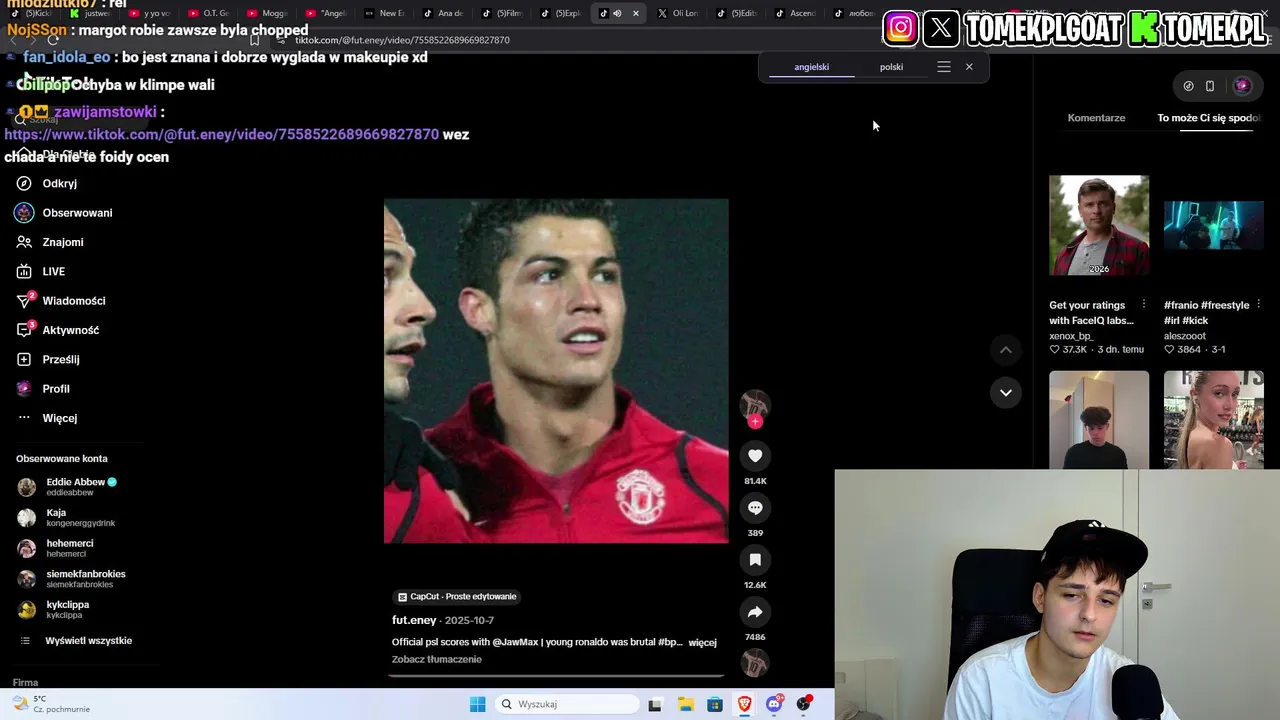Open hehemerci followed account

click(x=56, y=548)
